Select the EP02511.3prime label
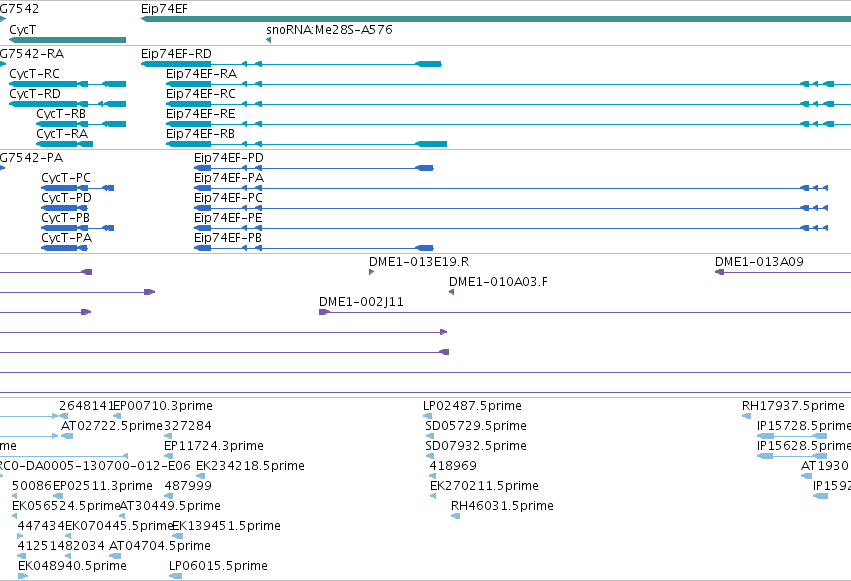 pyautogui.click(x=103, y=486)
